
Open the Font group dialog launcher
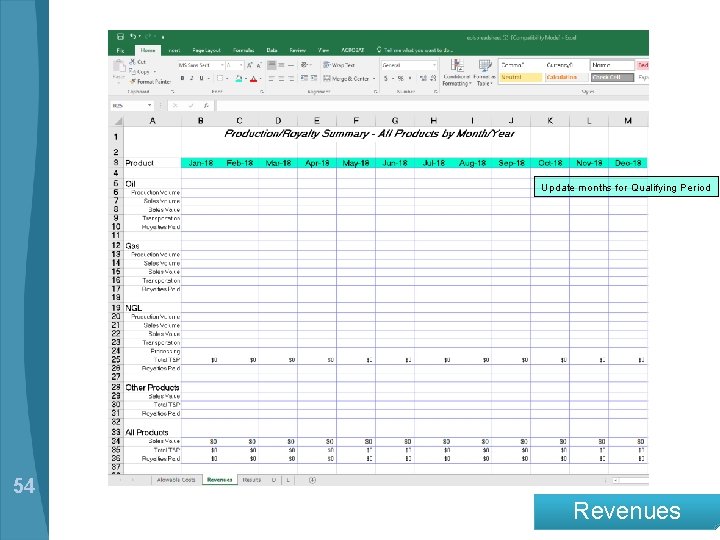[x=262, y=92]
